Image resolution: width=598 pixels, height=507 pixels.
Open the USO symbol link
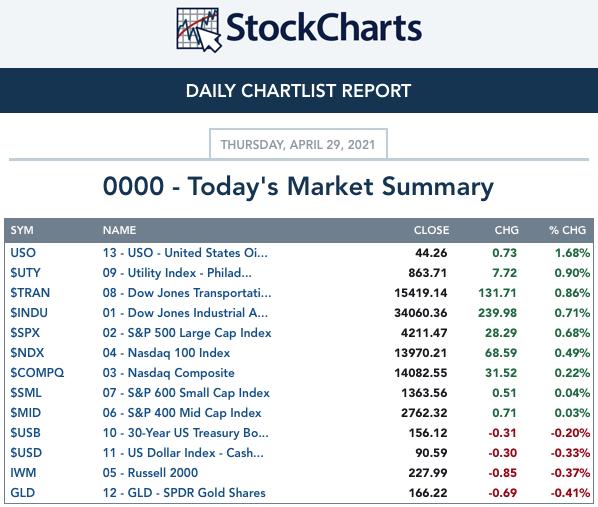click(x=23, y=253)
